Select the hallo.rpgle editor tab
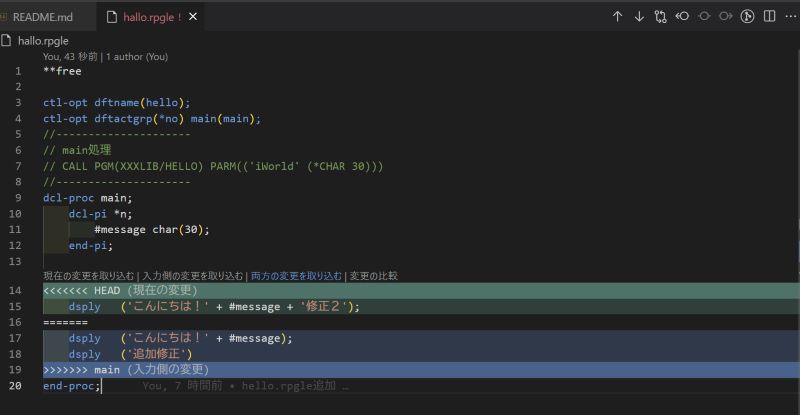The image size is (800, 415). pyautogui.click(x=152, y=17)
